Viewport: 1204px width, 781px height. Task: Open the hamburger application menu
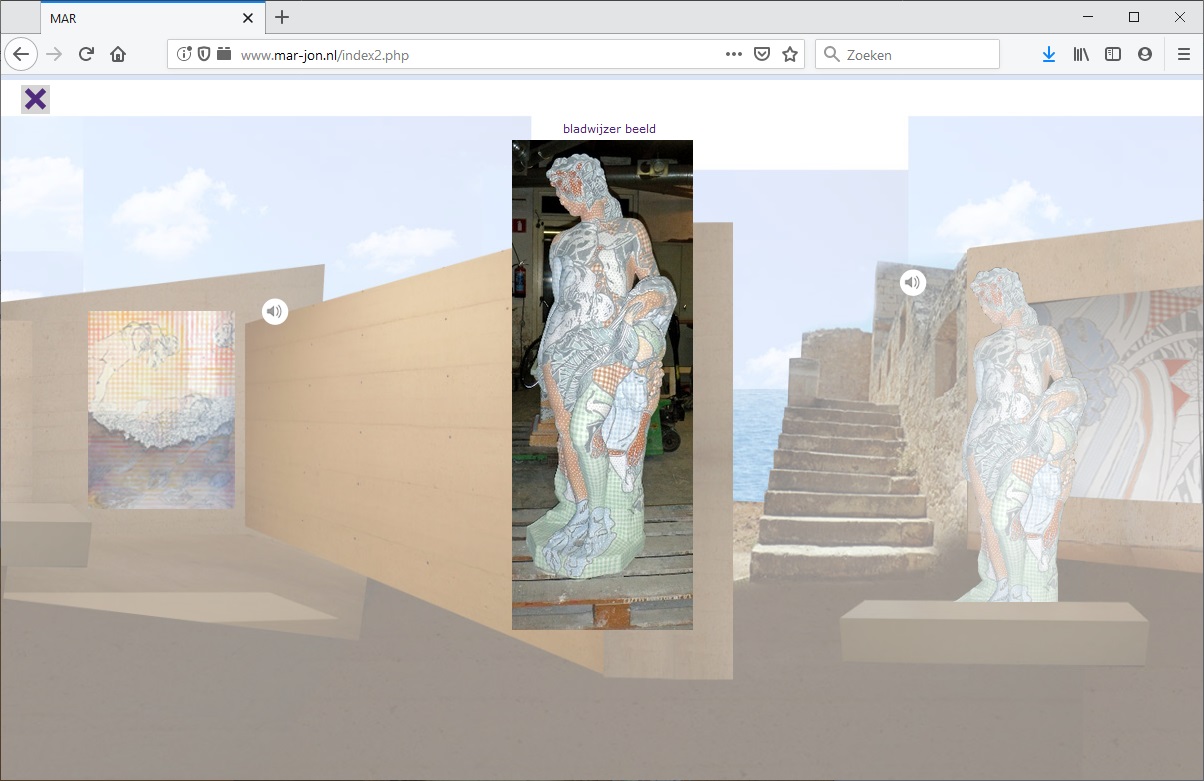tap(1183, 55)
